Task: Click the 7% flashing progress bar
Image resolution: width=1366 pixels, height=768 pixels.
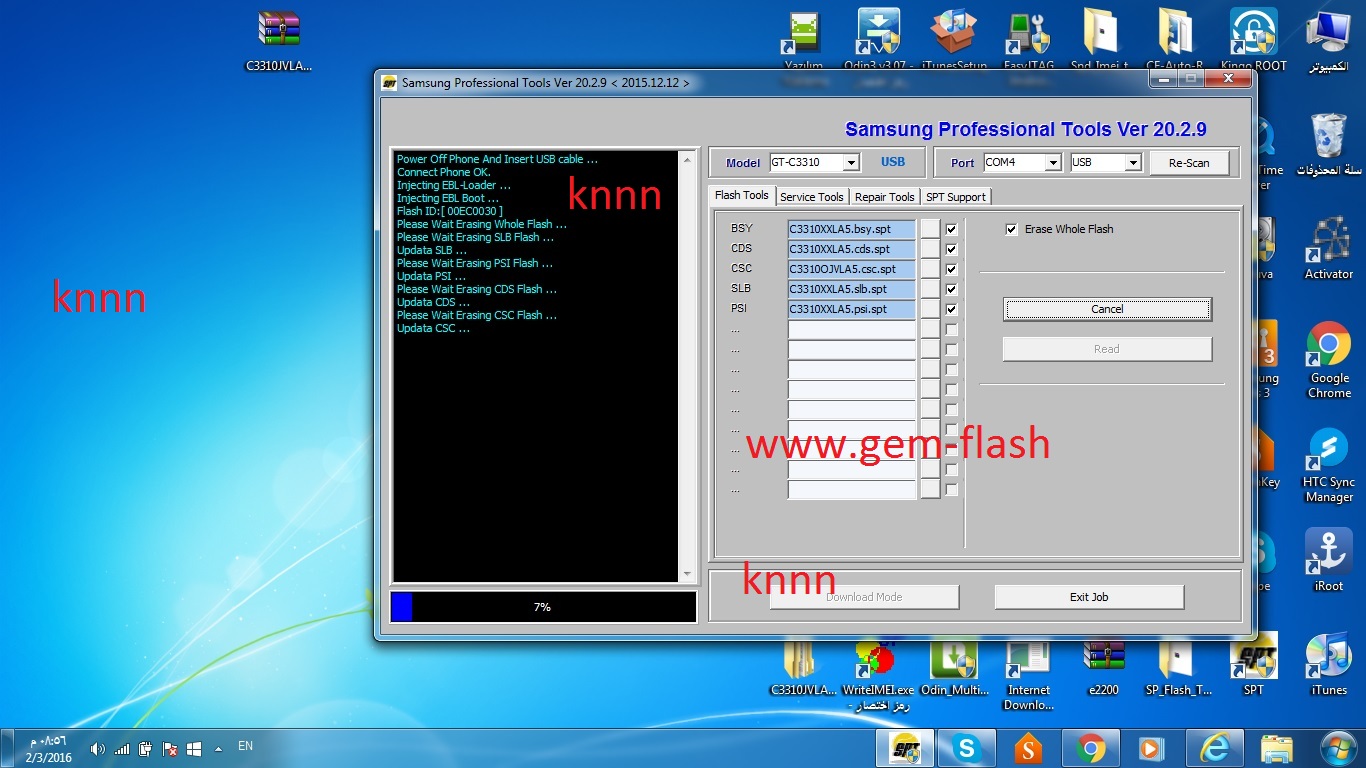Action: tap(543, 607)
